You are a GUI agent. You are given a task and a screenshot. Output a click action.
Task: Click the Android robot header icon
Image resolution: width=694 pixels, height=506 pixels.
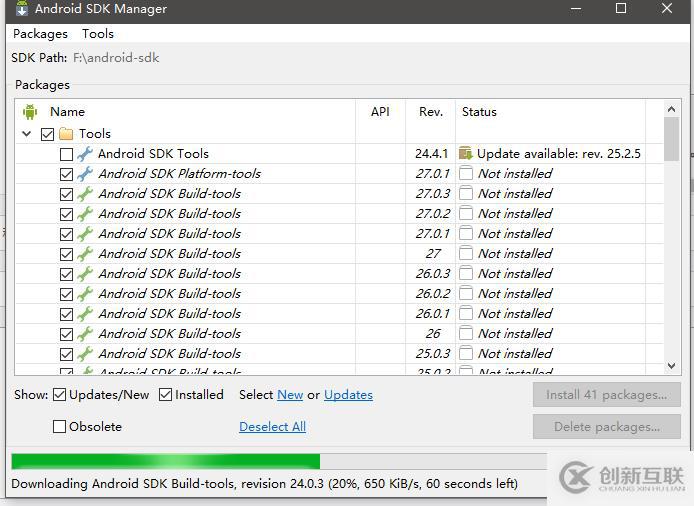pos(30,112)
